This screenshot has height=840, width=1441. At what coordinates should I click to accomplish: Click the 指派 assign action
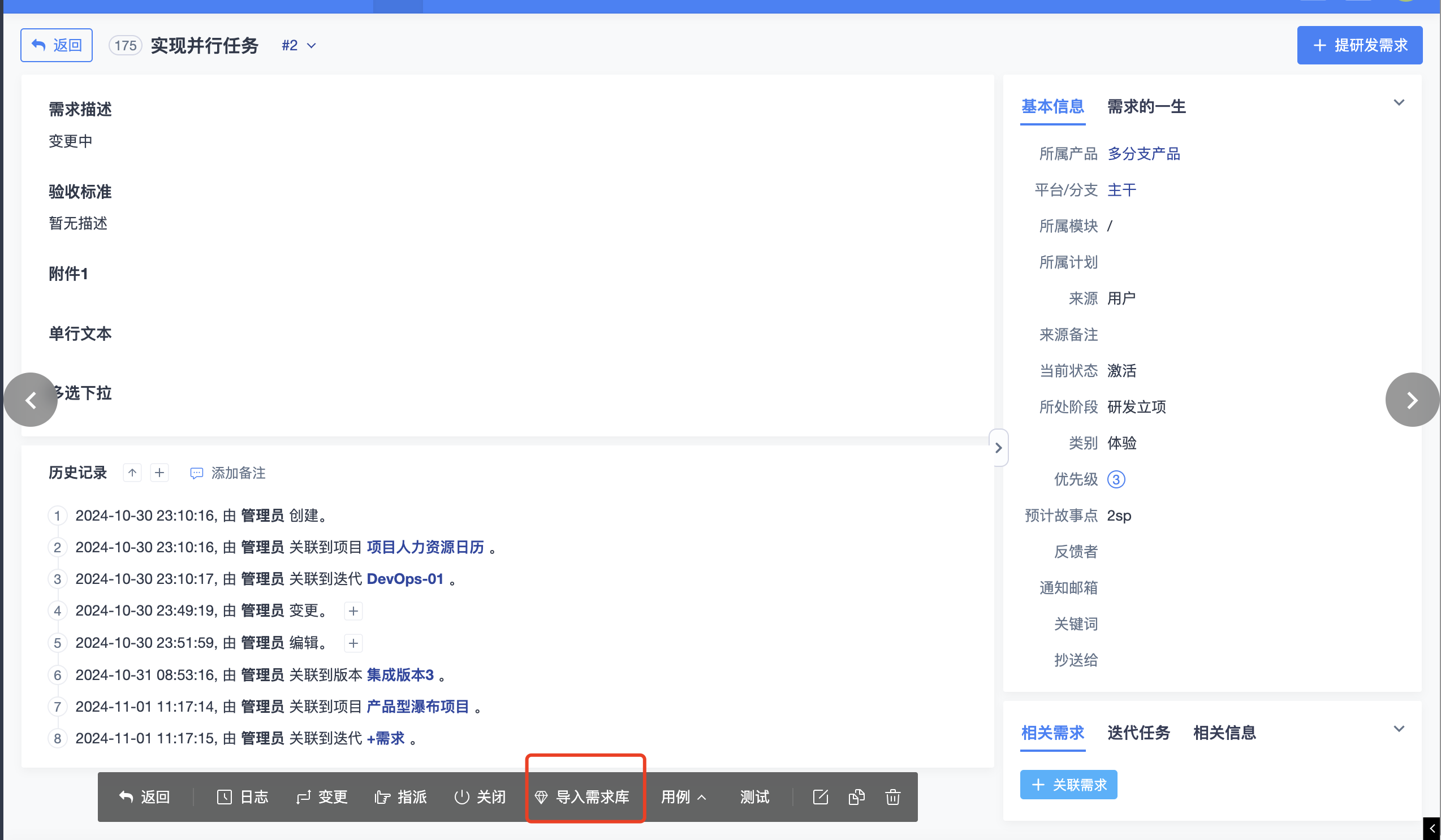click(x=400, y=797)
